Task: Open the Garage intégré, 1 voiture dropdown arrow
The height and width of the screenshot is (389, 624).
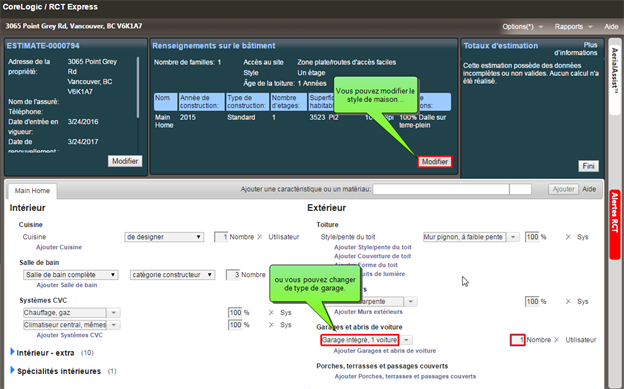Action: 406,340
